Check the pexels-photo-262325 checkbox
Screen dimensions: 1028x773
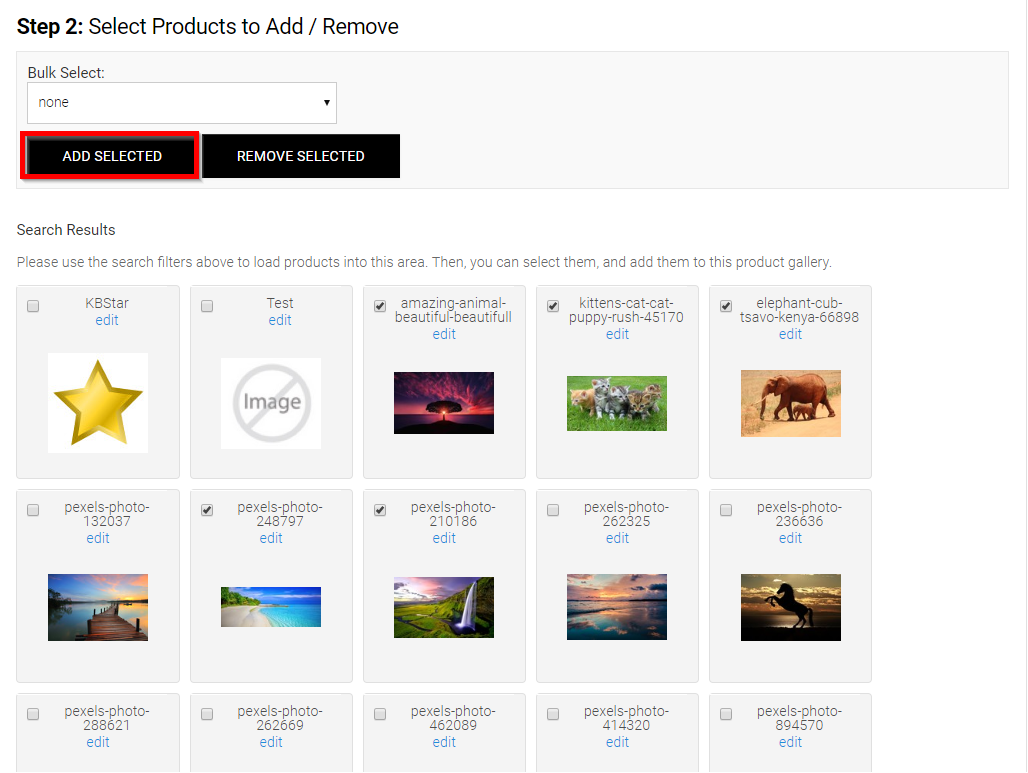click(552, 510)
